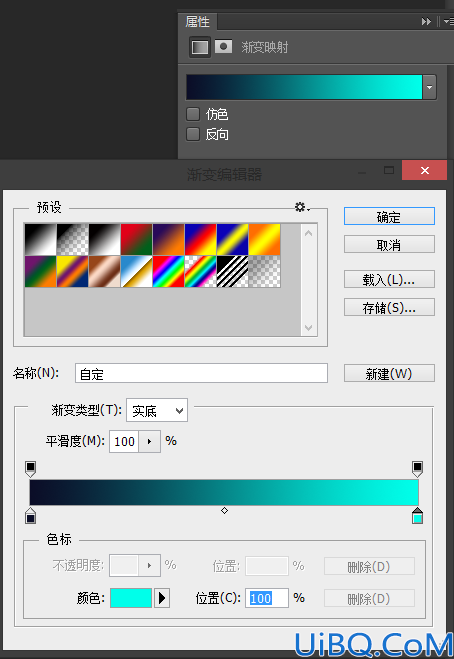Open presets gear menu in Gradient Editor

click(x=302, y=207)
